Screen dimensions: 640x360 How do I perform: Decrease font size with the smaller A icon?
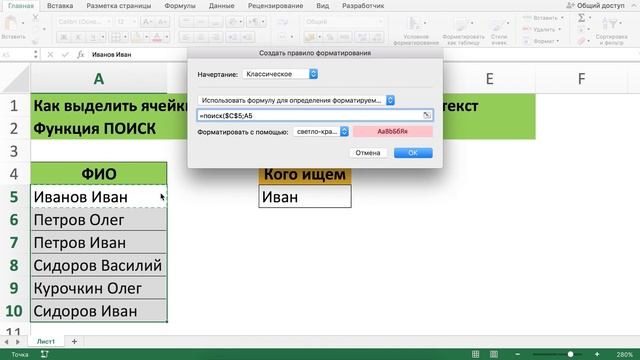162,22
